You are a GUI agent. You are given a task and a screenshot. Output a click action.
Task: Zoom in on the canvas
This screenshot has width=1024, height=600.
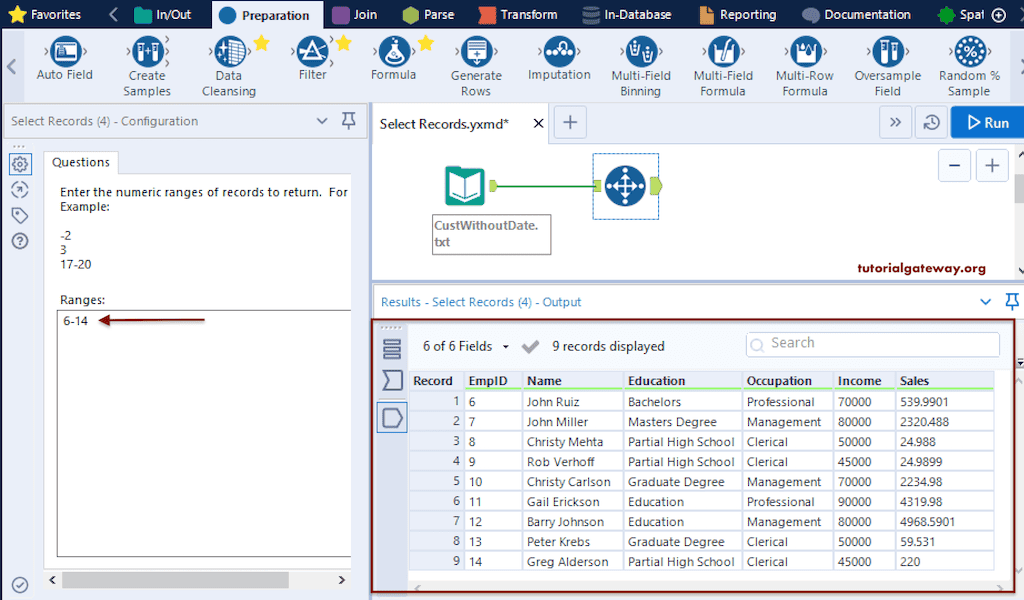click(x=991, y=166)
